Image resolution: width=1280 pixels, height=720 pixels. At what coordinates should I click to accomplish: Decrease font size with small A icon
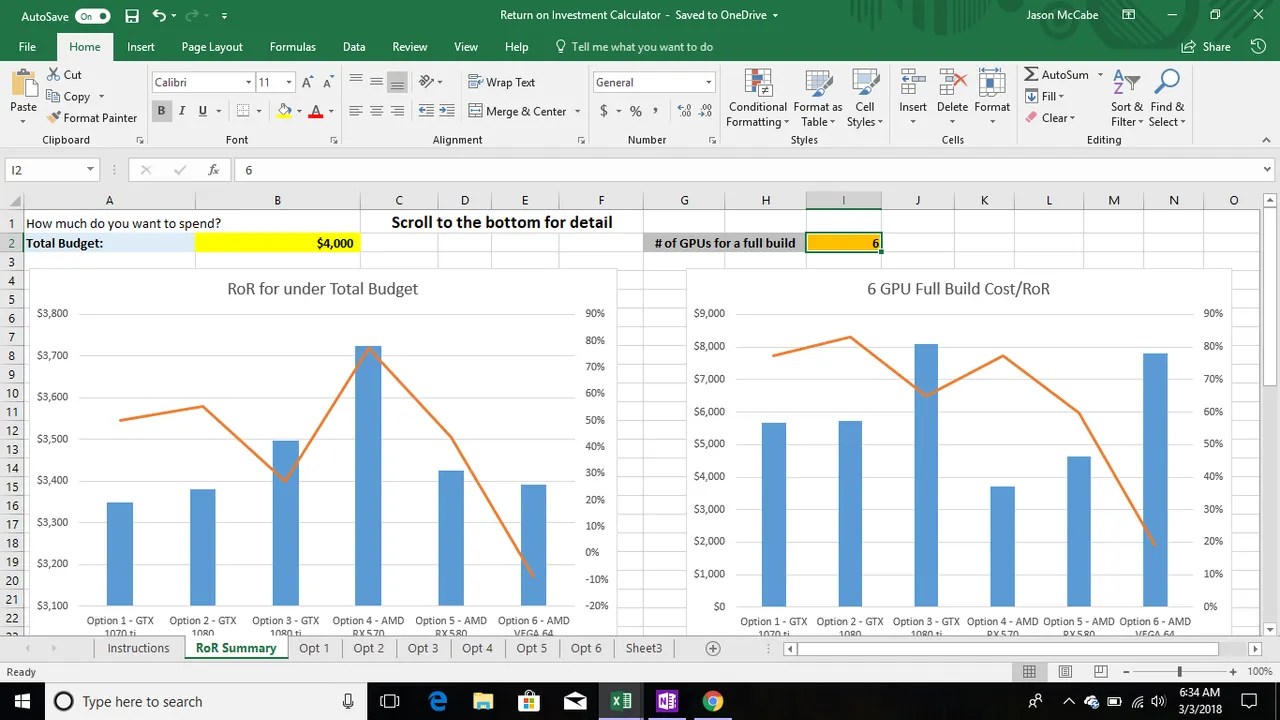327,82
